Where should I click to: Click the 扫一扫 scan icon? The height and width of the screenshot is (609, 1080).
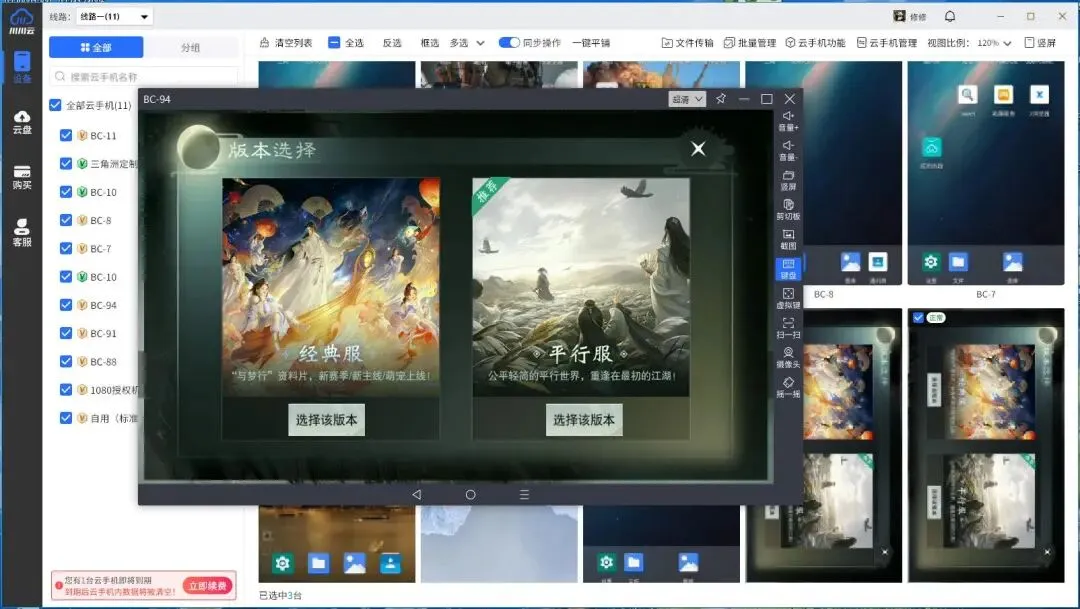click(x=788, y=329)
